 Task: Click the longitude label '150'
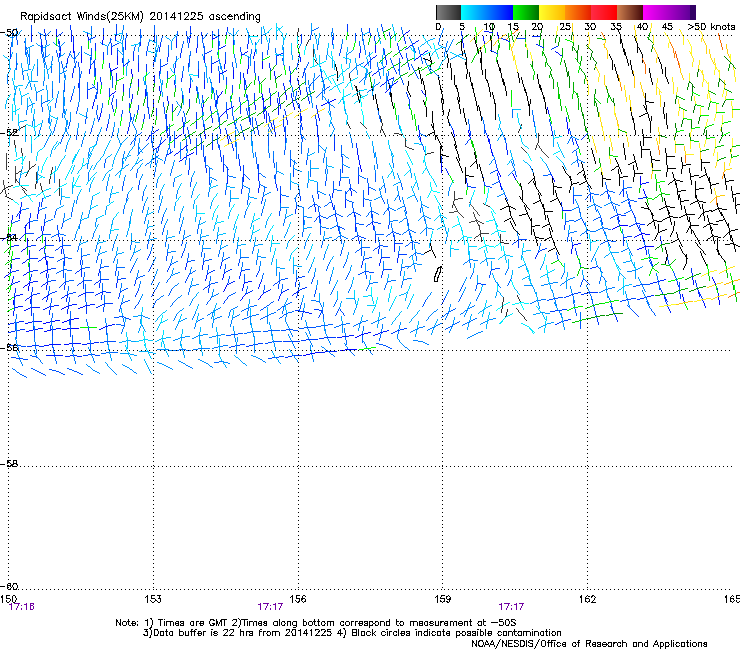pos(8,599)
